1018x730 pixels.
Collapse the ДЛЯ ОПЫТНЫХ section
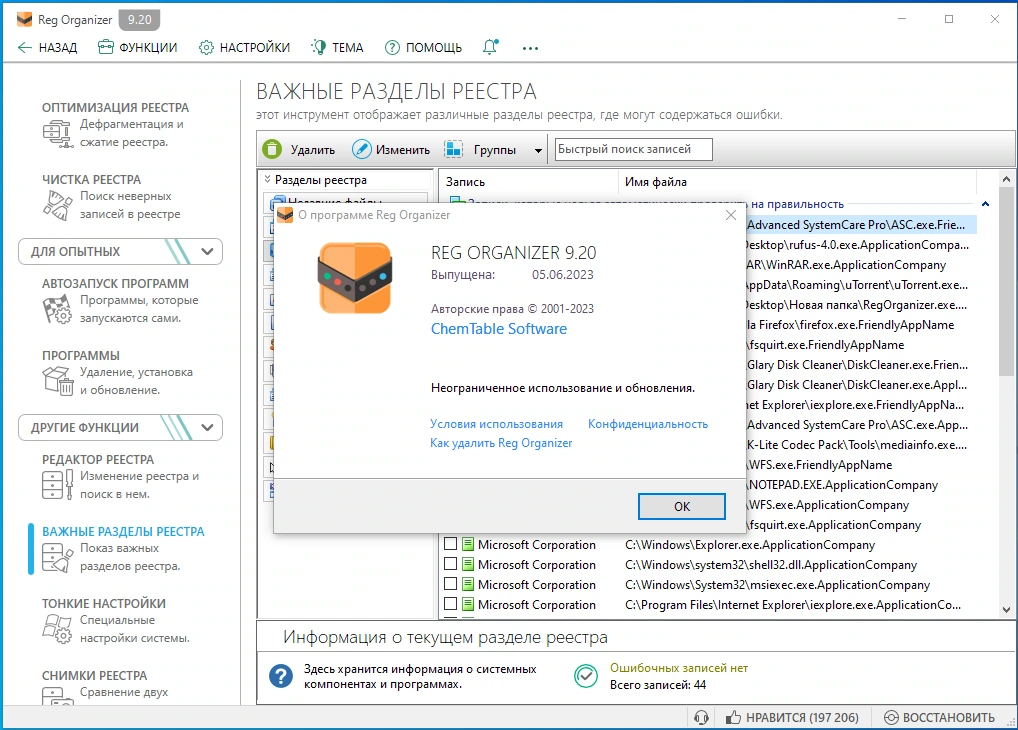pyautogui.click(x=207, y=251)
